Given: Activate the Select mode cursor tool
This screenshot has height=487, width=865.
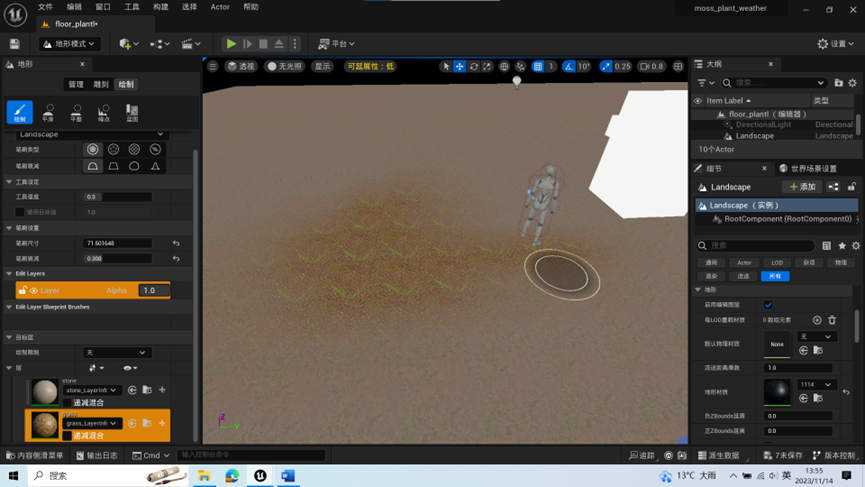Looking at the screenshot, I should point(446,66).
